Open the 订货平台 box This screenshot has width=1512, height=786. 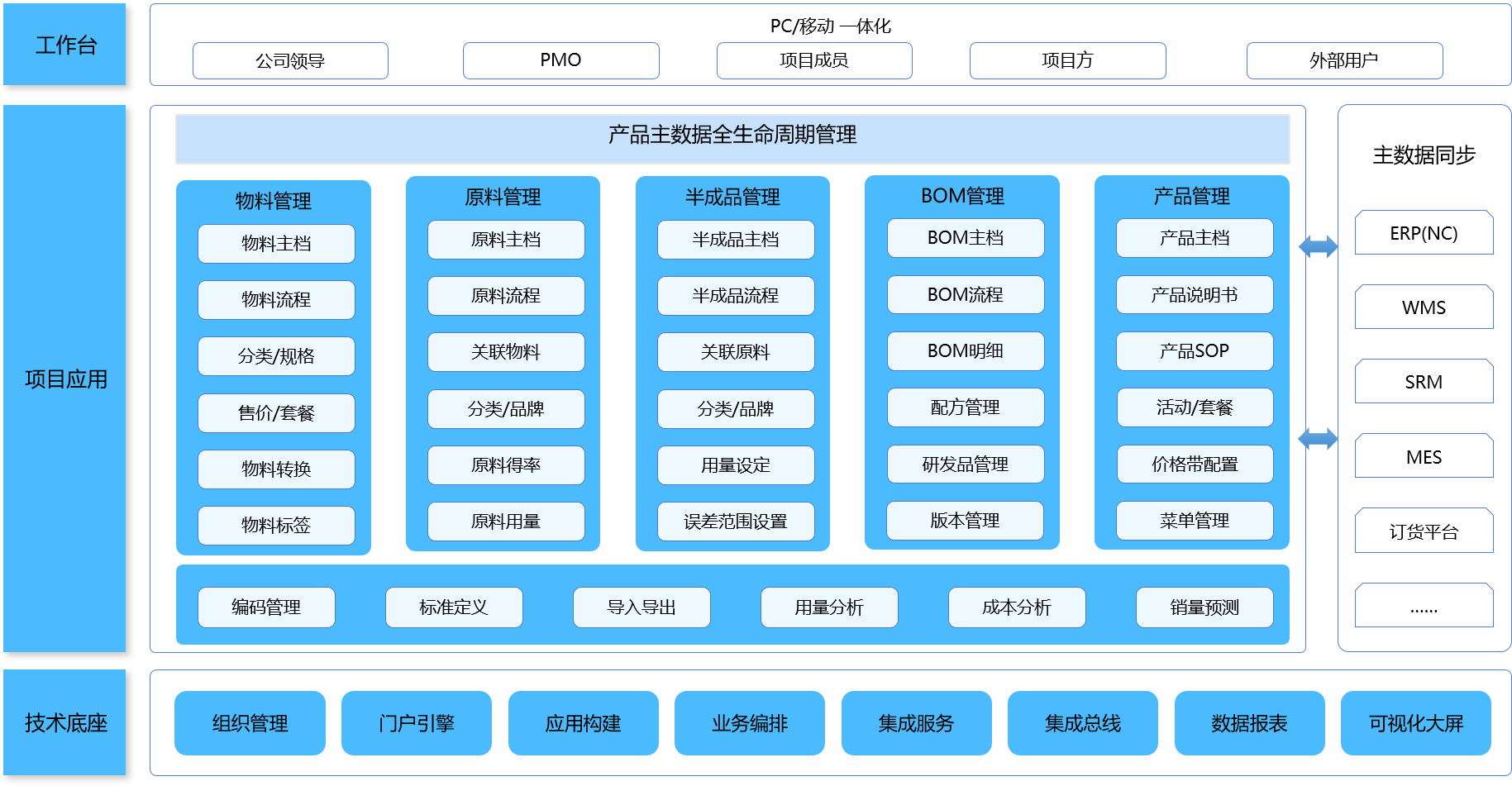(1424, 531)
